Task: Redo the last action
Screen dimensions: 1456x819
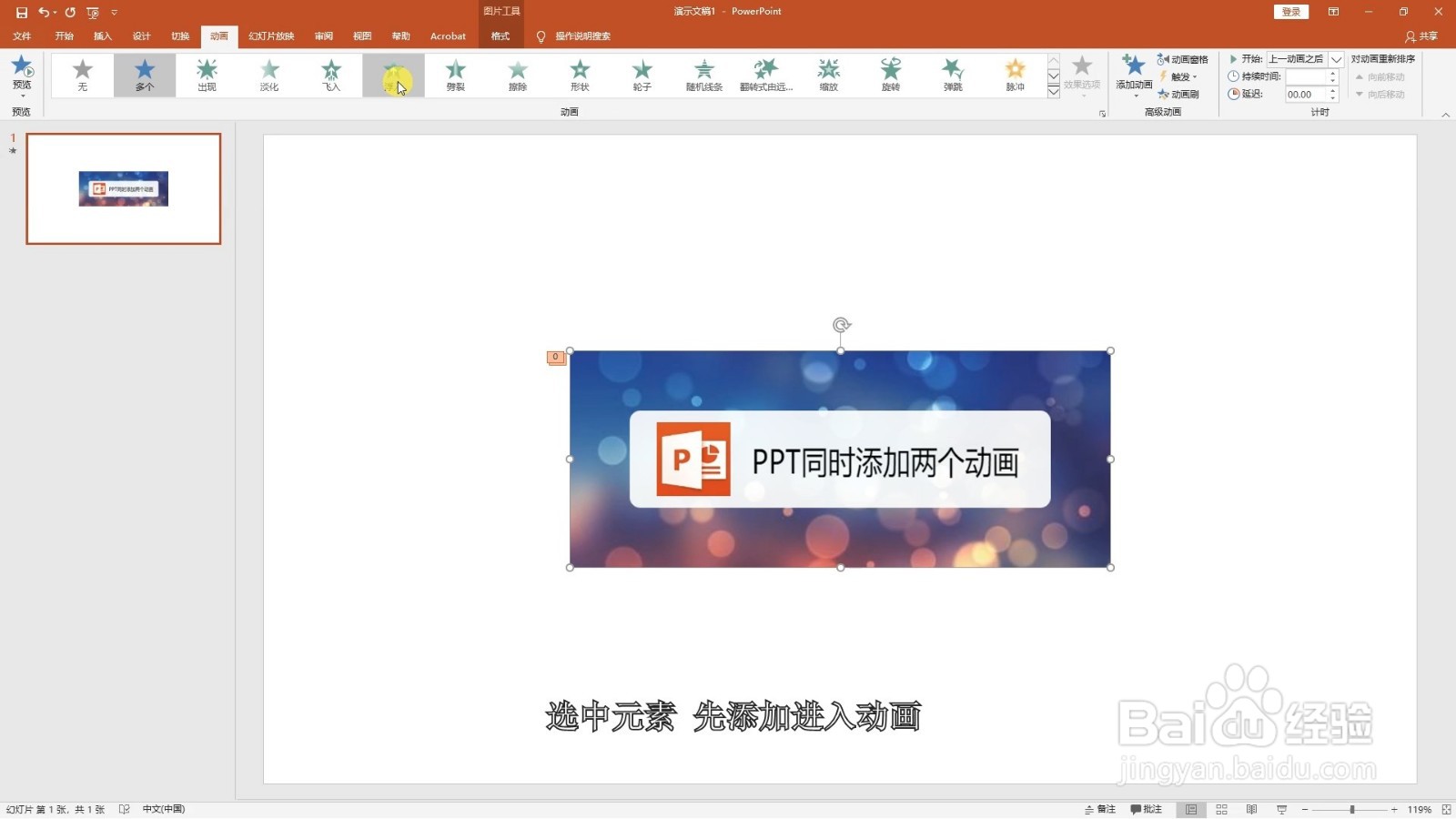Action: 70,12
